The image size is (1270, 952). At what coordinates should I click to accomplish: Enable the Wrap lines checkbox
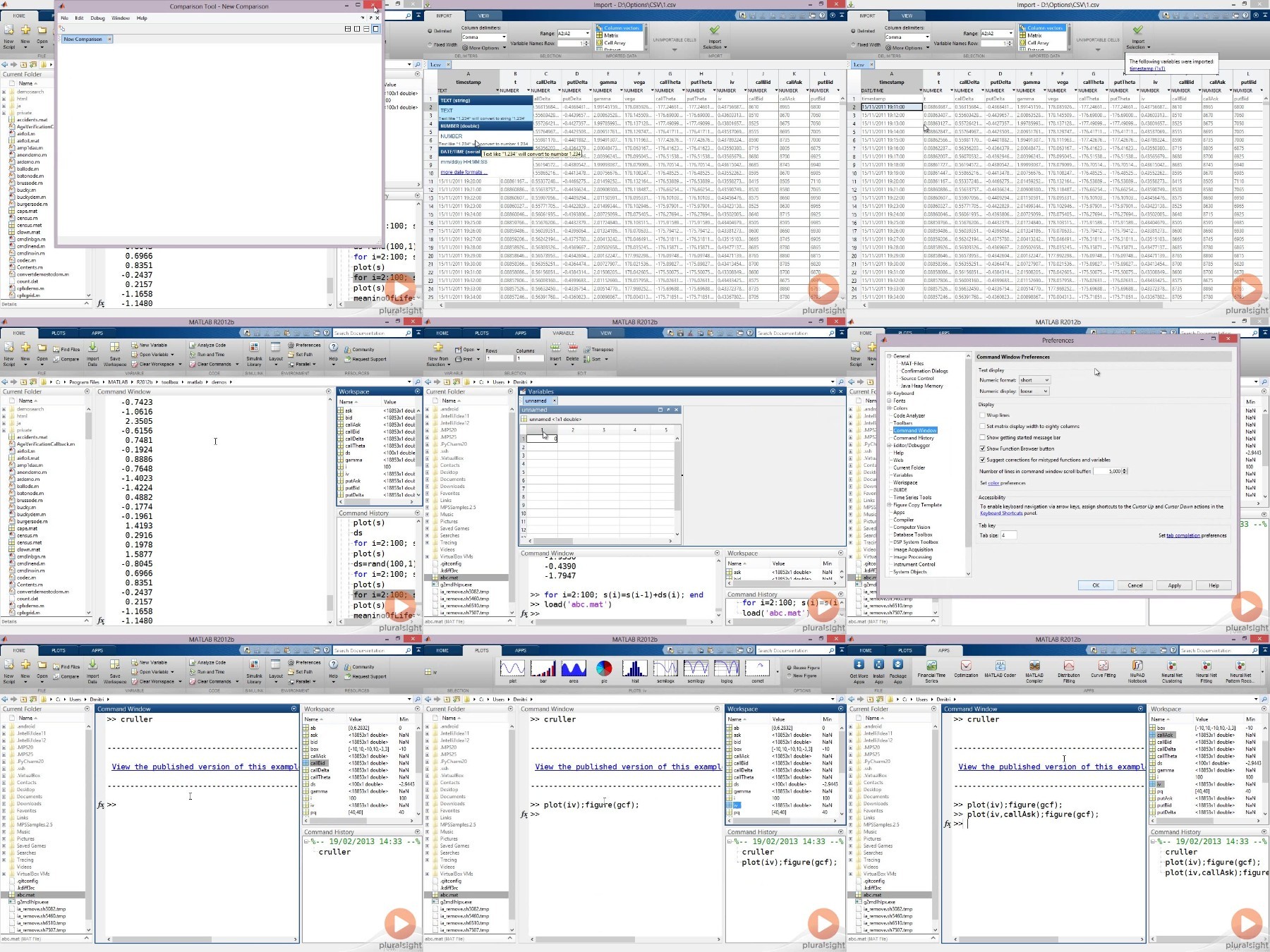982,415
